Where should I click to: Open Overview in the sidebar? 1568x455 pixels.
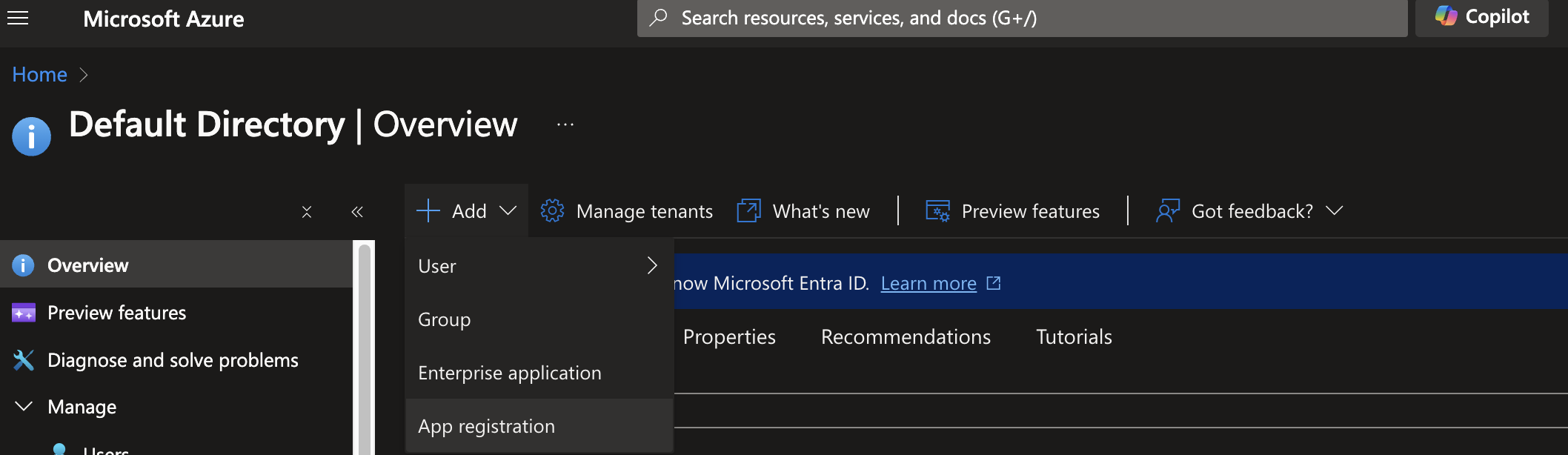click(x=176, y=265)
